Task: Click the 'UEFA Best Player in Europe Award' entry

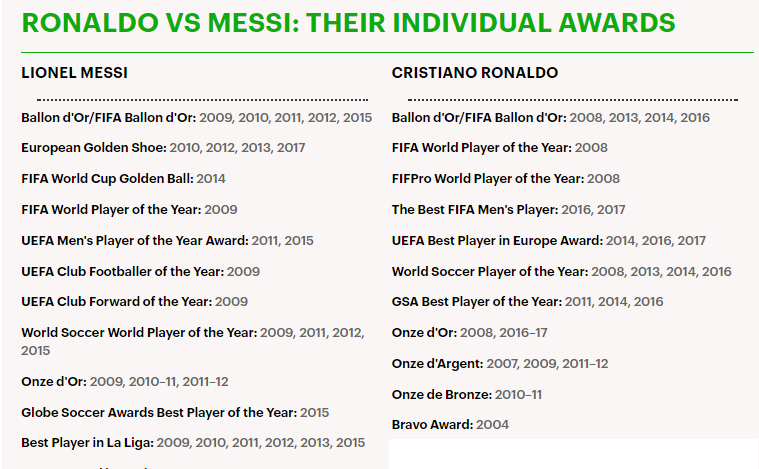Action: 497,240
